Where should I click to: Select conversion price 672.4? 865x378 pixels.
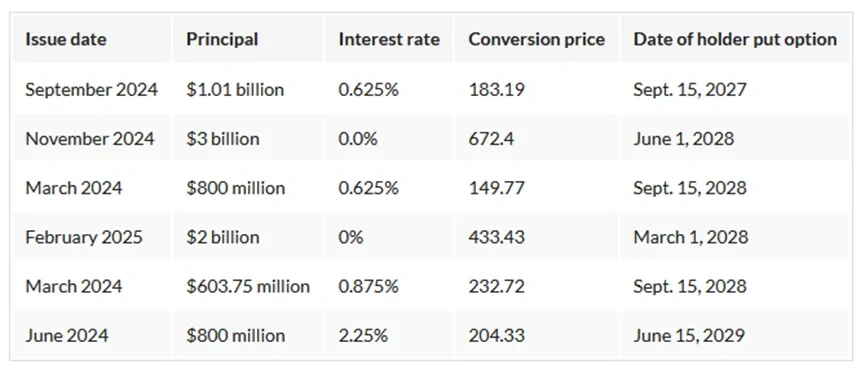(x=491, y=139)
